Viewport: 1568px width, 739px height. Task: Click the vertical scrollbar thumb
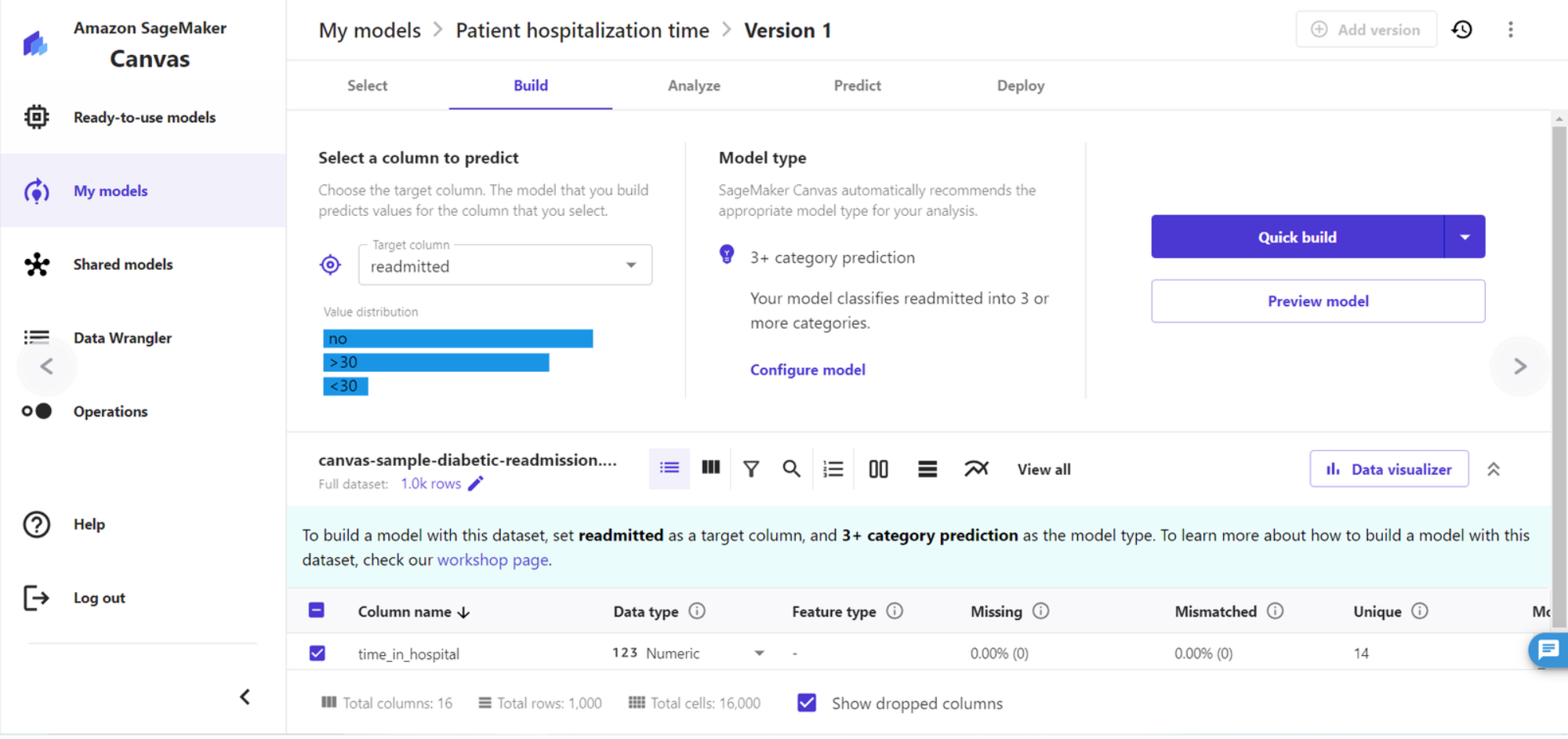[x=1559, y=377]
